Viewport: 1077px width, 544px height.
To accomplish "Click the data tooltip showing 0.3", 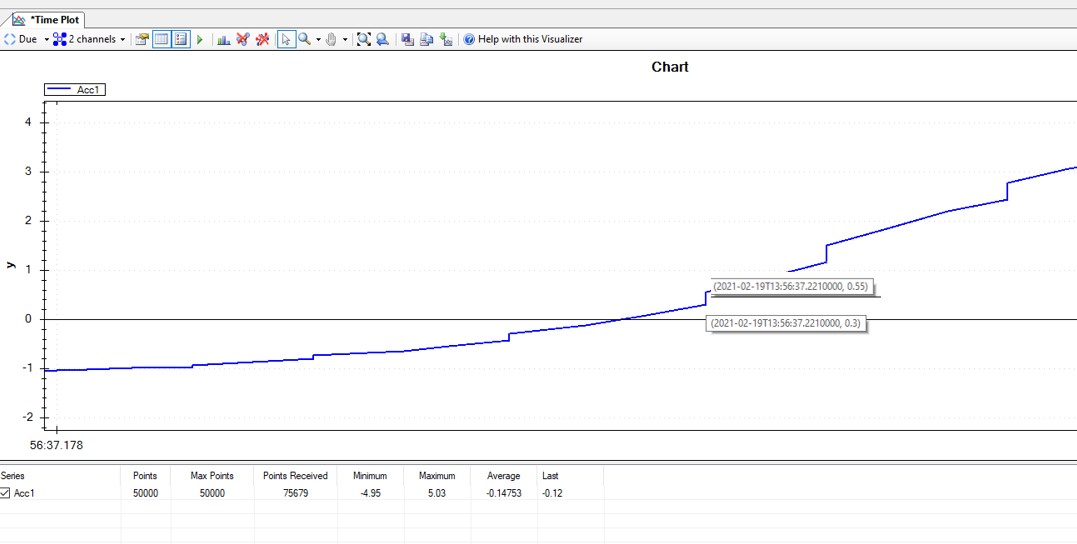I will [786, 323].
